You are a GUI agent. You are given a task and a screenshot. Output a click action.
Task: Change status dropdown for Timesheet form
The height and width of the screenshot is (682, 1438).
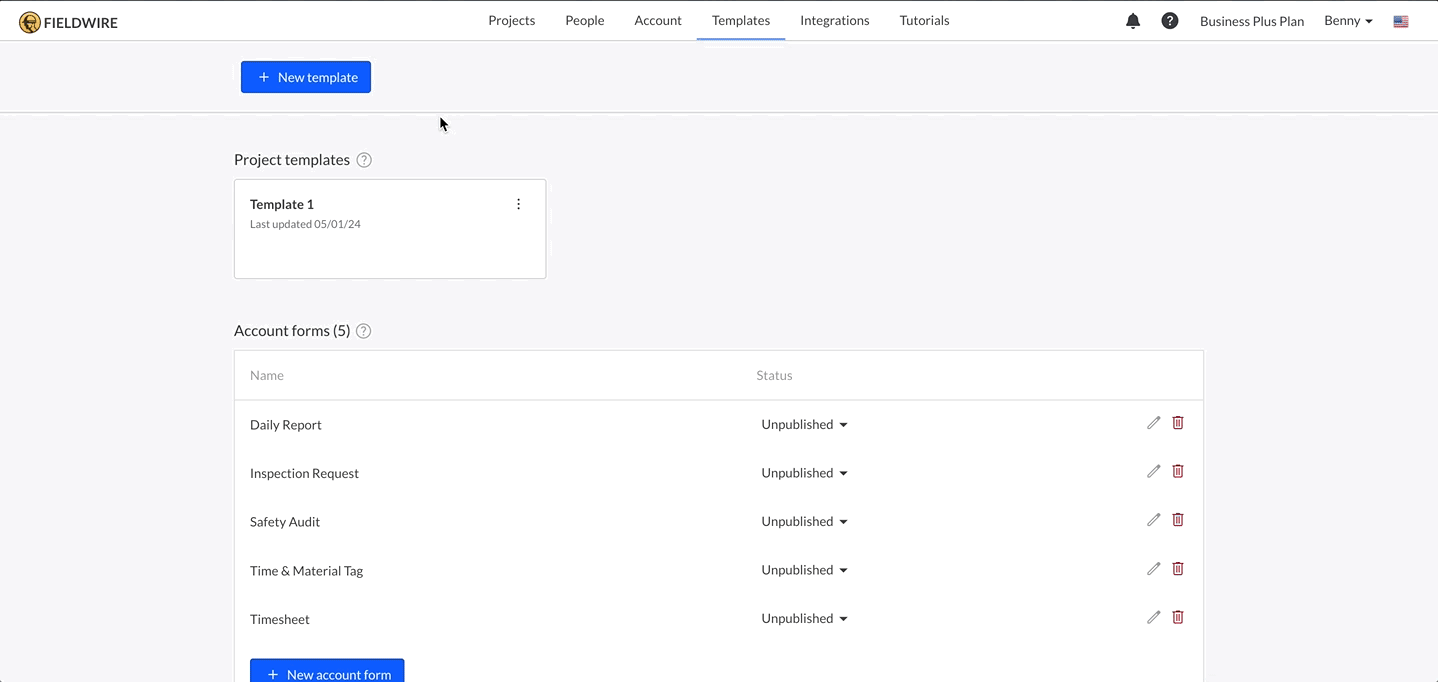click(804, 617)
